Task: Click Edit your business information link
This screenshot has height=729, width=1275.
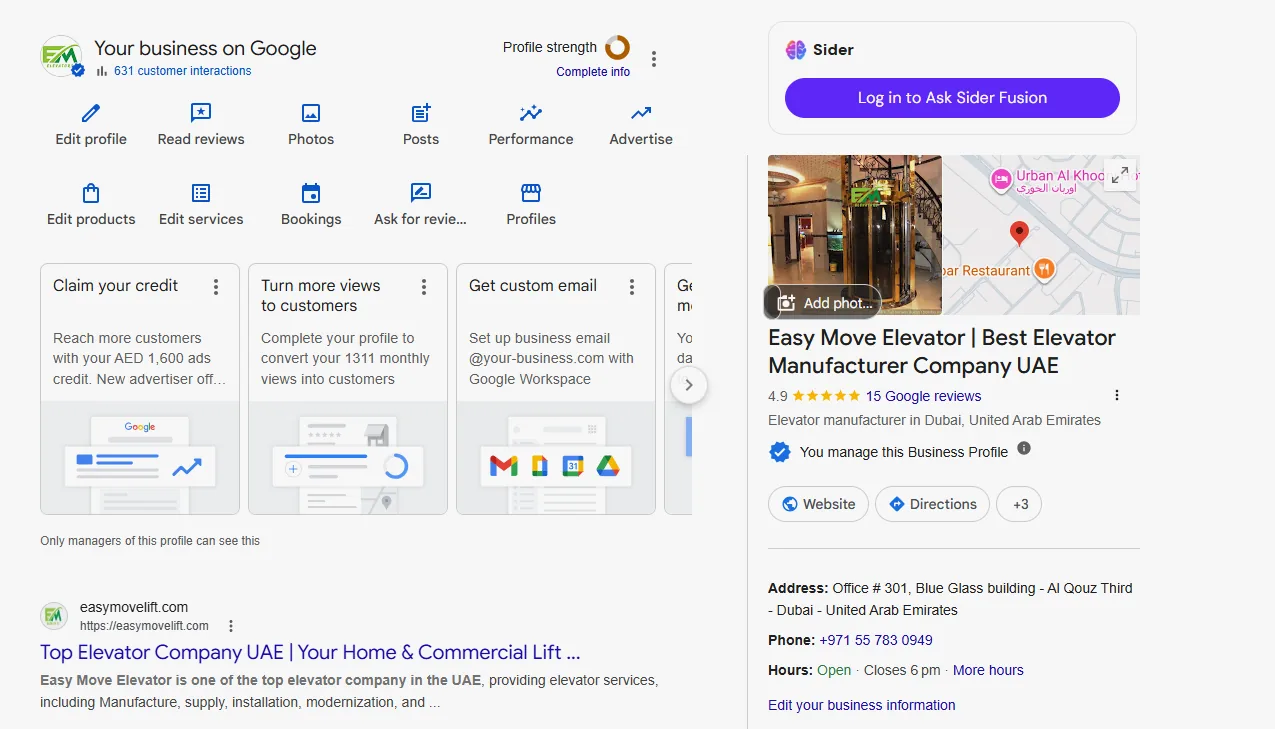Action: 861,705
